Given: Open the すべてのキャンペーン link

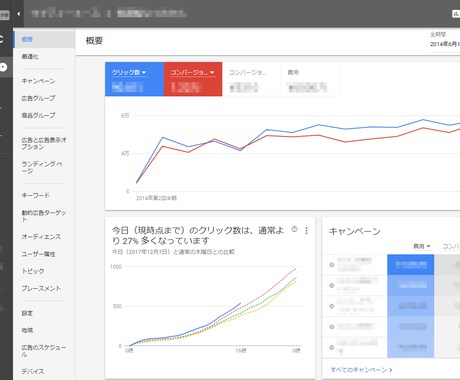Looking at the screenshot, I should (361, 370).
